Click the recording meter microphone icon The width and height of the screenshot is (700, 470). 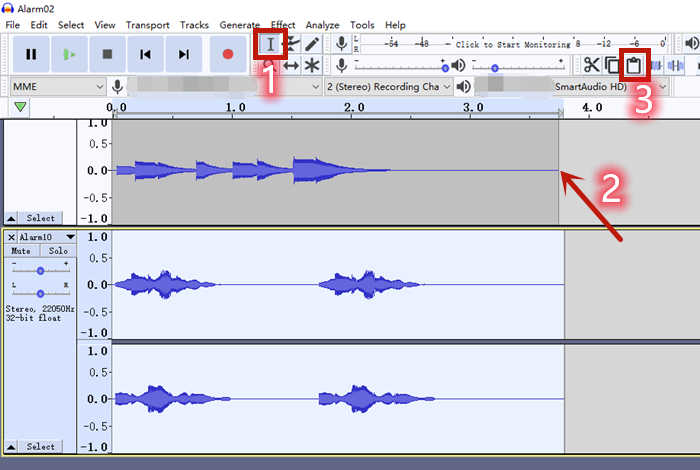(x=342, y=44)
